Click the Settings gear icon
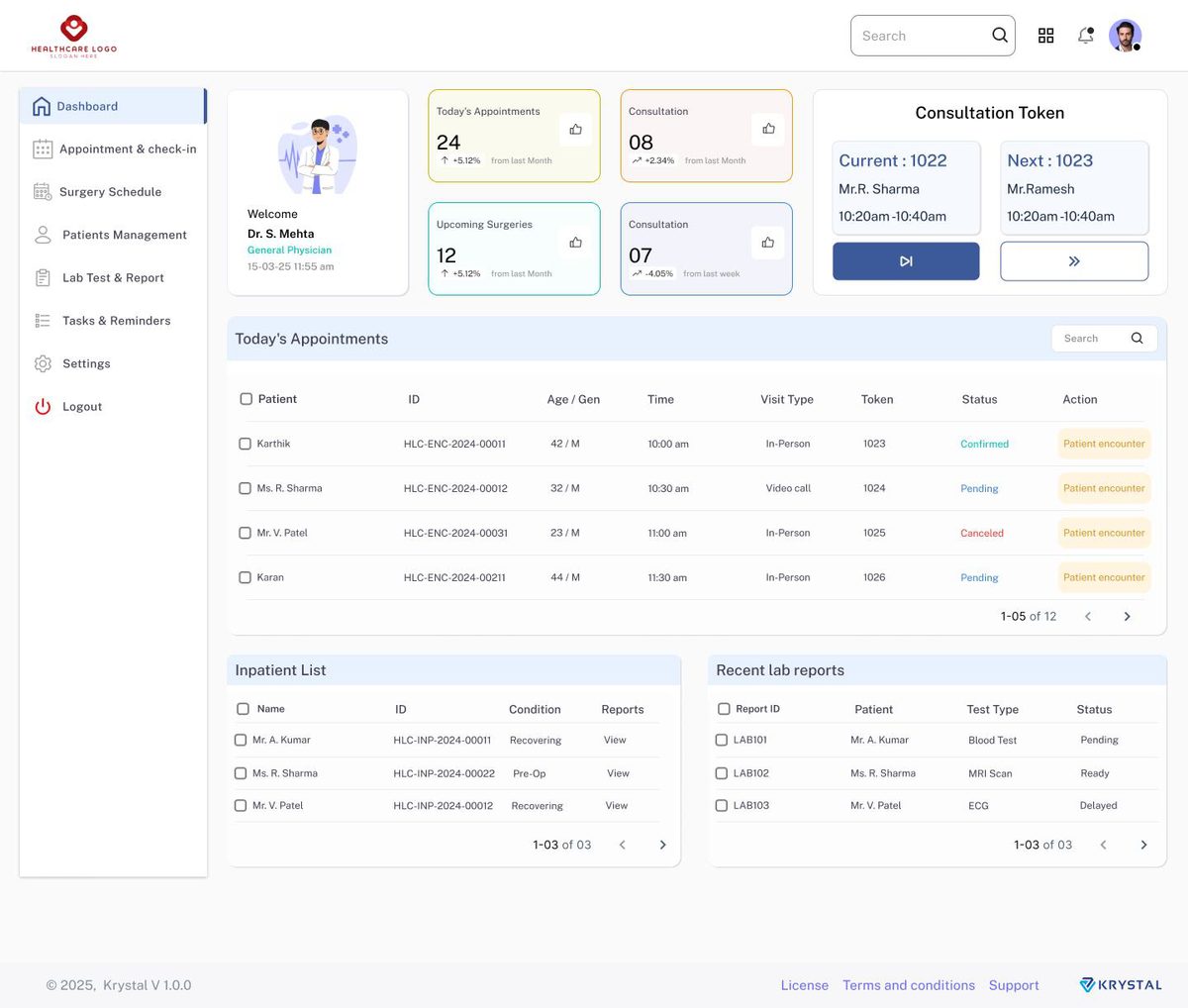 point(43,363)
